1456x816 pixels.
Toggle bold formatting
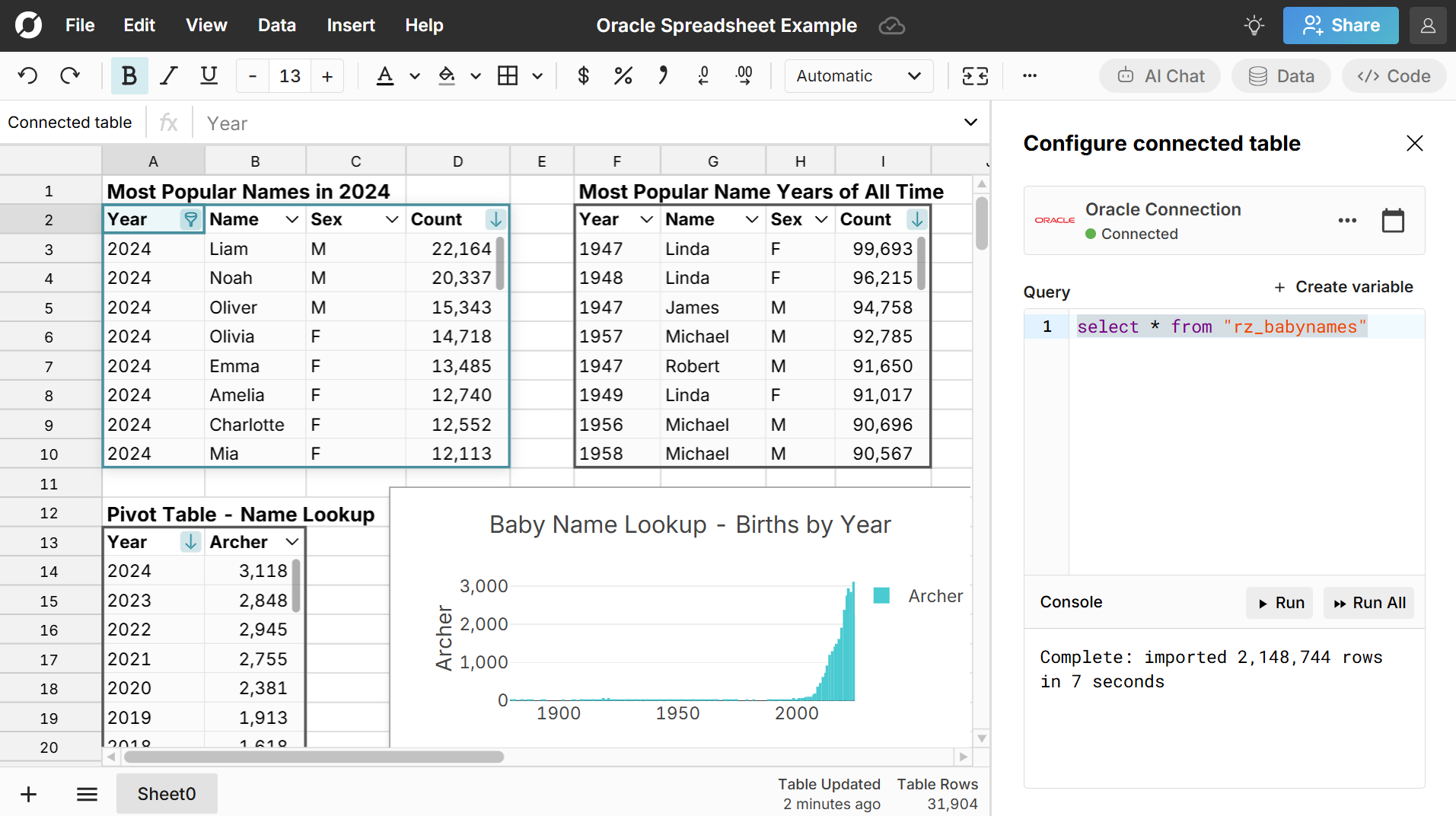pos(129,76)
